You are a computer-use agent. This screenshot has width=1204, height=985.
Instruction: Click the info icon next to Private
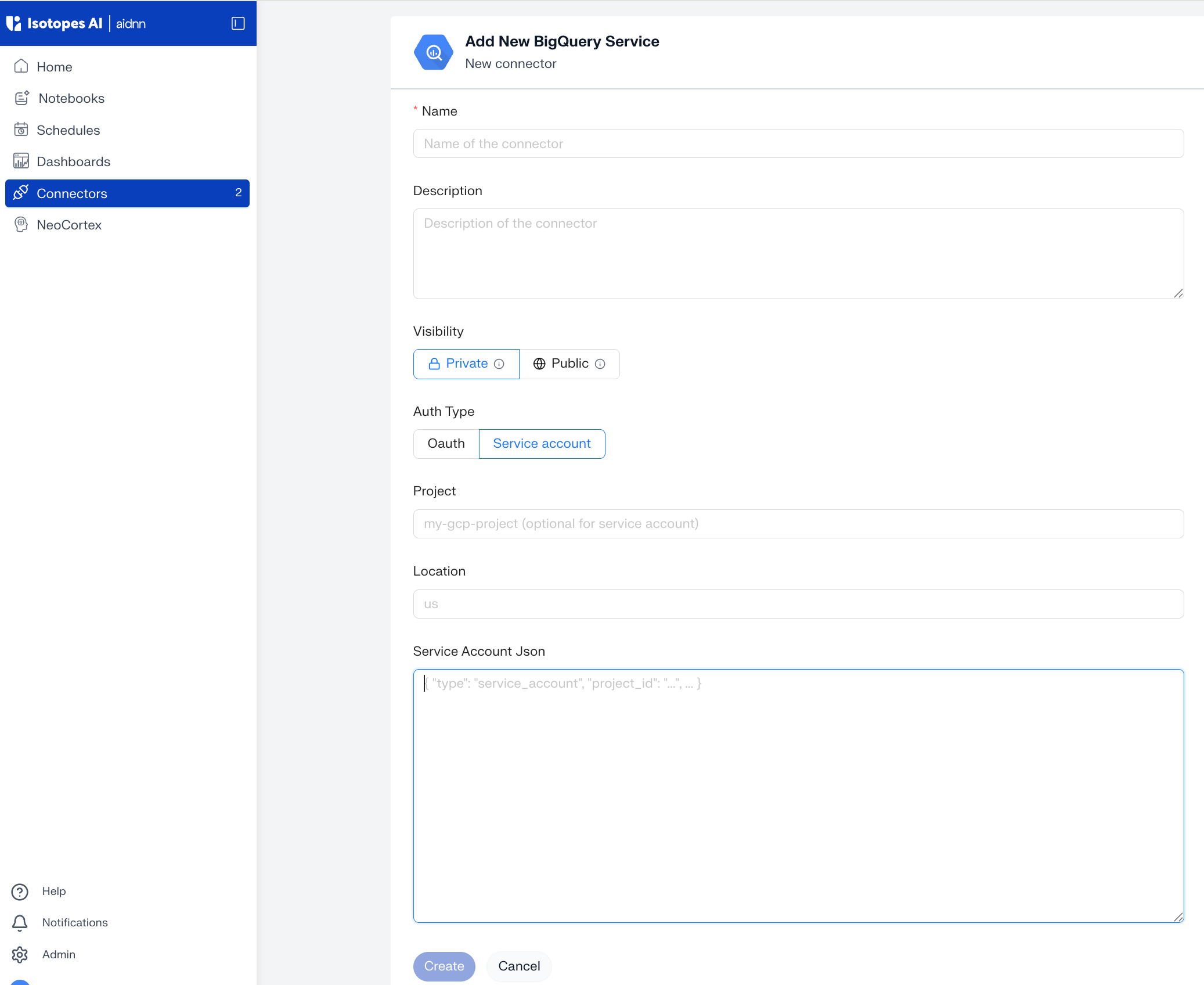point(499,364)
